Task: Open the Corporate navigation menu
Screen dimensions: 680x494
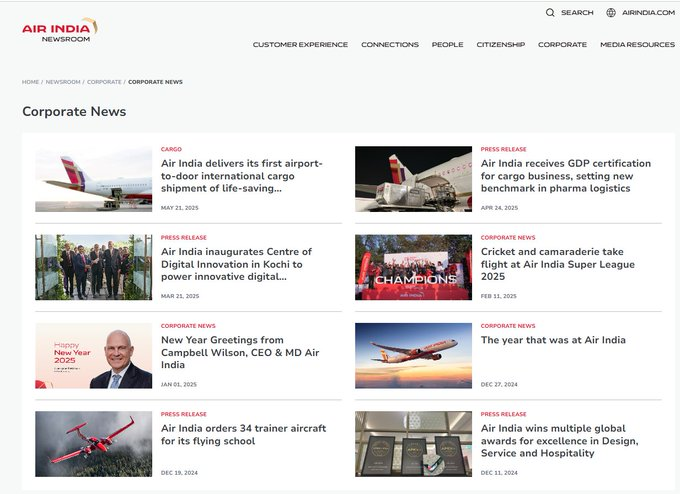Action: coord(562,45)
